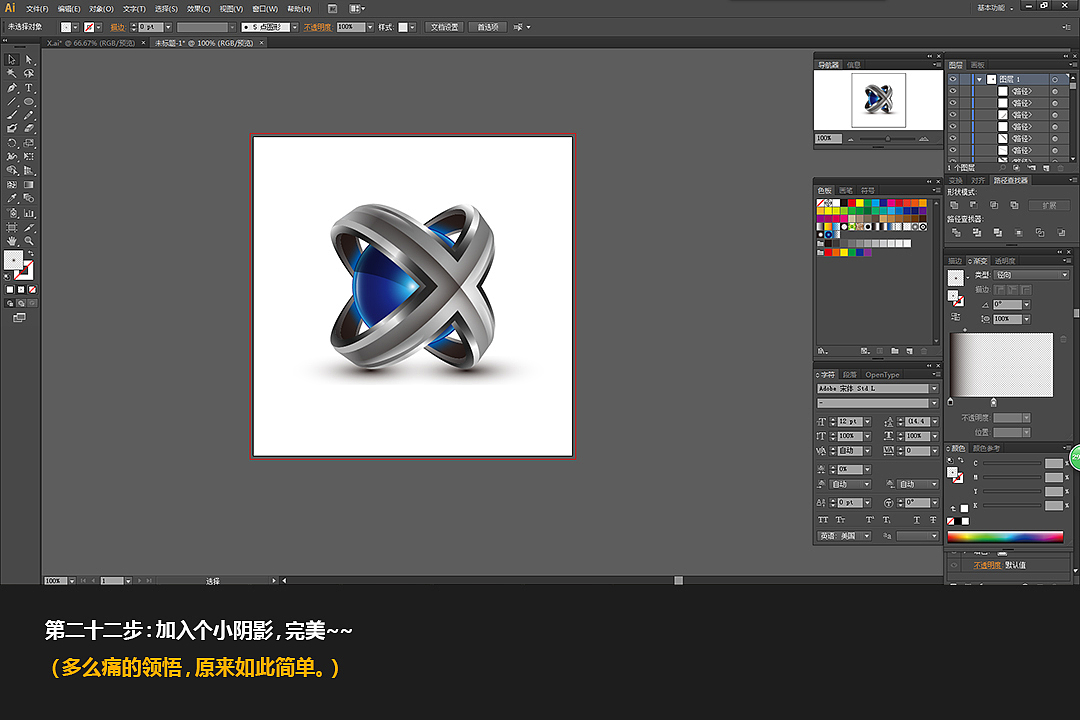
Task: Toggle visibility eye of 图层 1
Action: (x=953, y=79)
